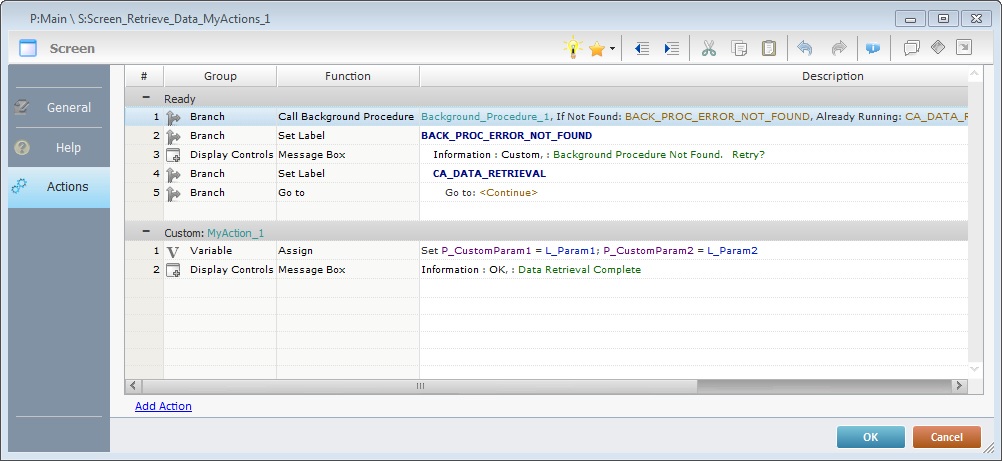Click the Add Action link

[163, 406]
